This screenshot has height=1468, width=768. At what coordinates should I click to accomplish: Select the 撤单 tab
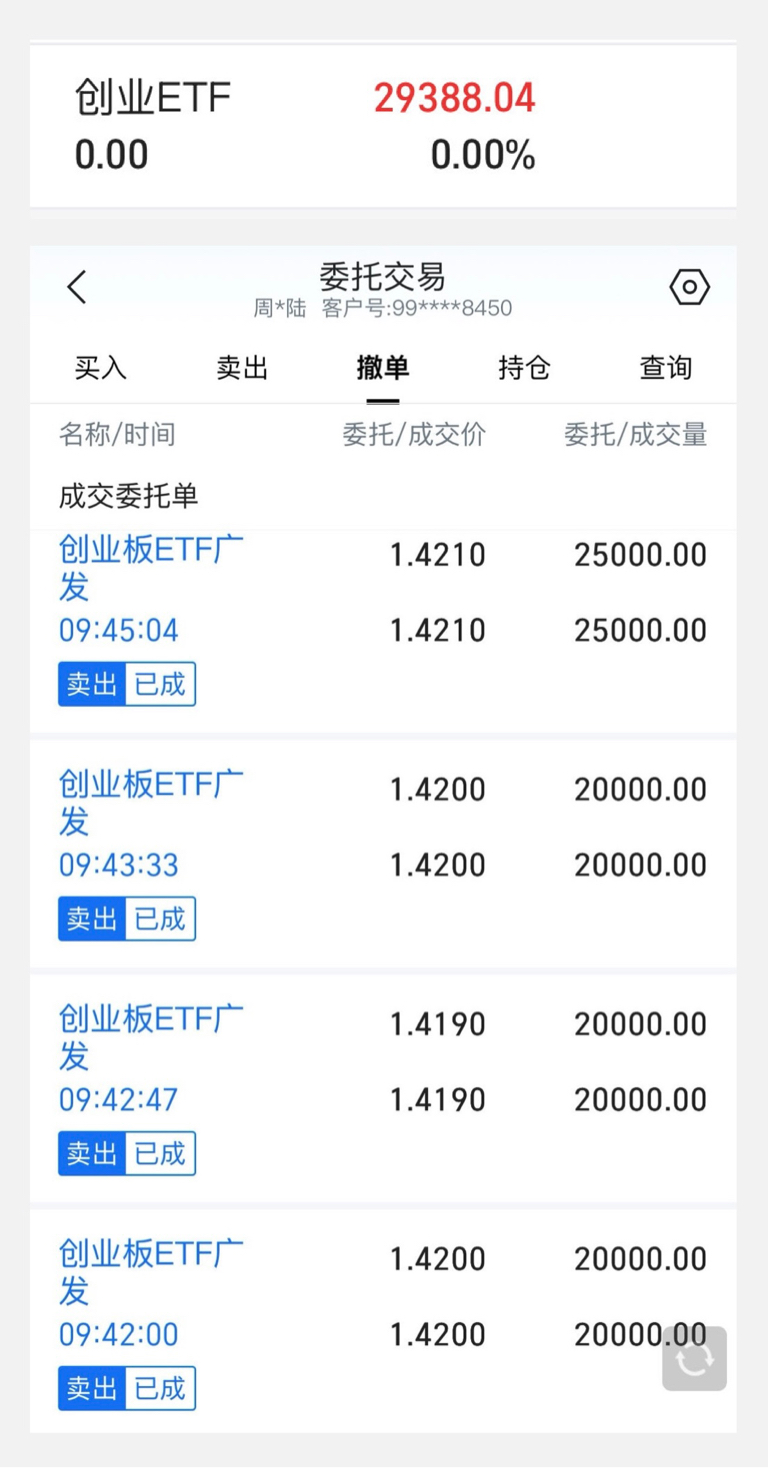pyautogui.click(x=383, y=367)
